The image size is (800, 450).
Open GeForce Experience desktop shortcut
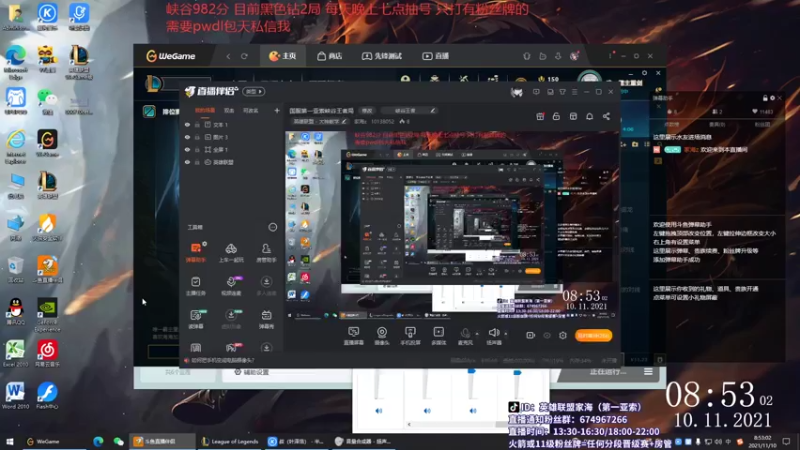pos(47,315)
